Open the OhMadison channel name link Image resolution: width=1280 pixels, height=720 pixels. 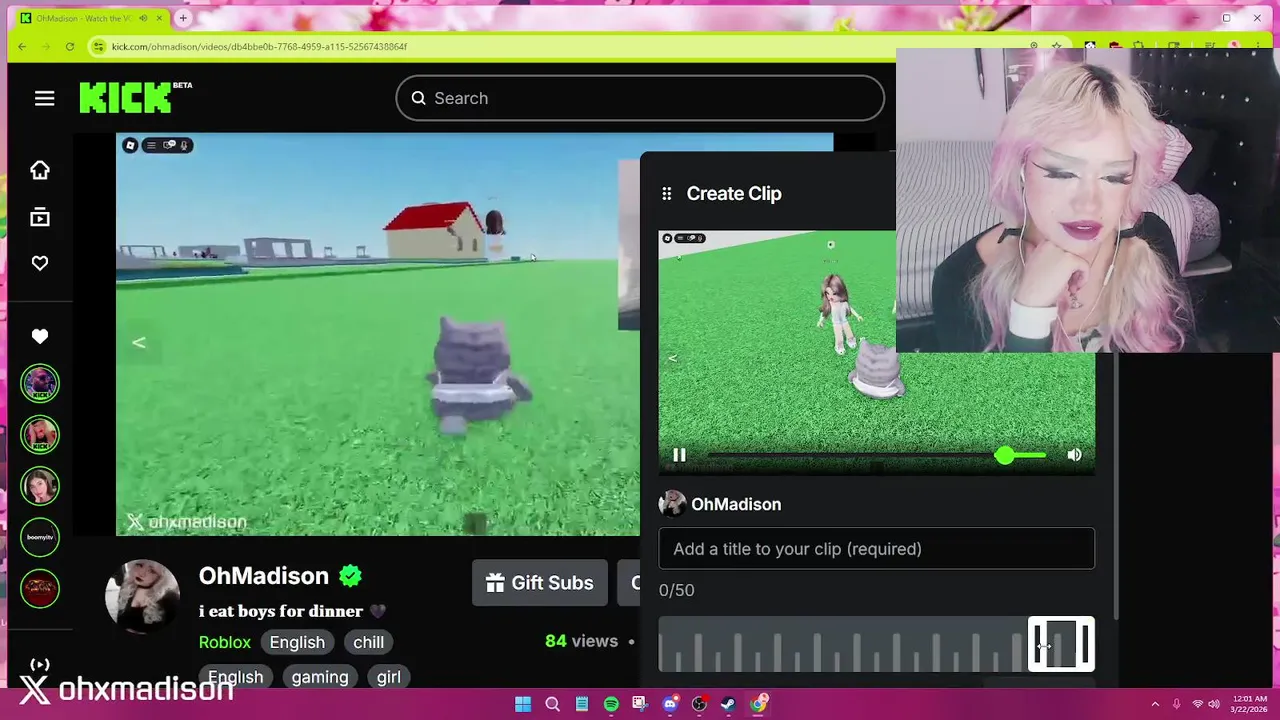[264, 576]
